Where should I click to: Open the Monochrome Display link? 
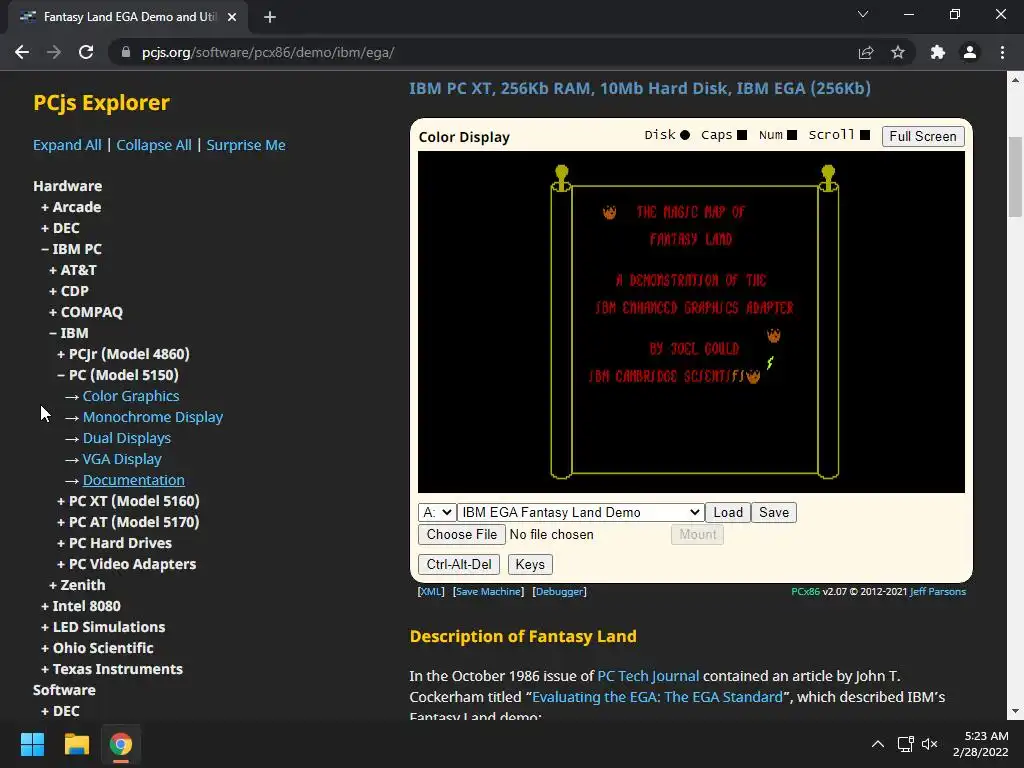(153, 417)
